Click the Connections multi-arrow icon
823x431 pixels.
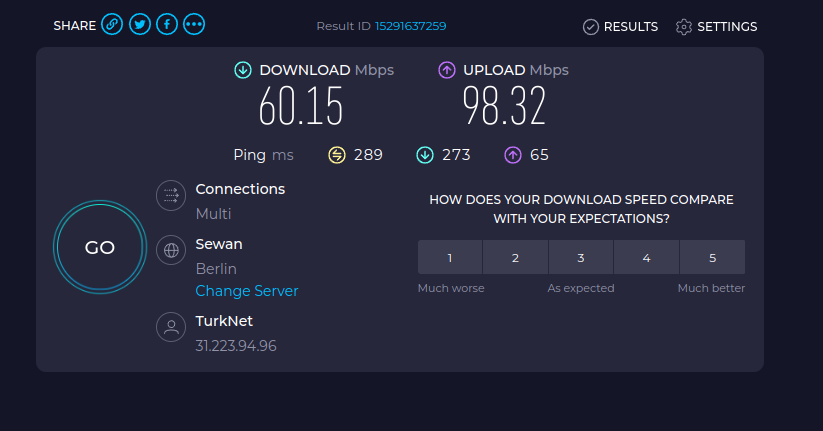click(x=171, y=195)
